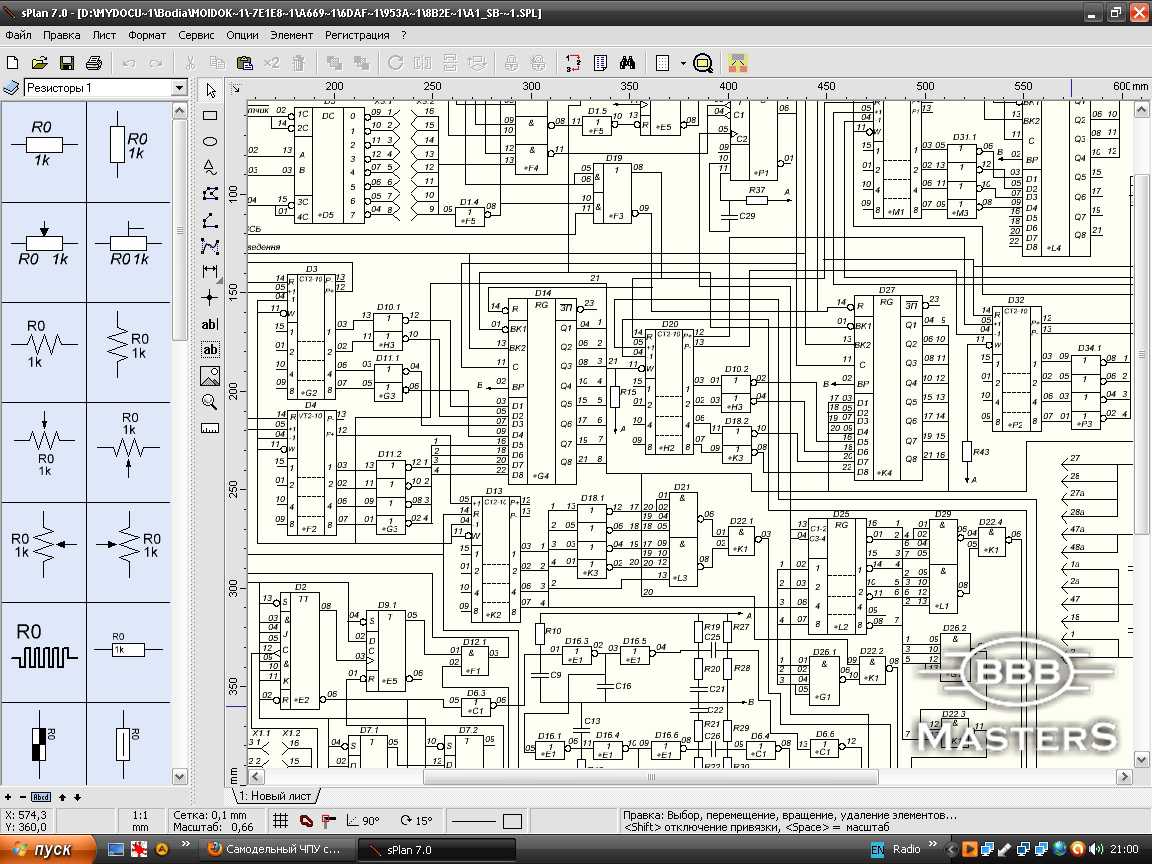Click the grid setting icon in toolbar
Image resolution: width=1152 pixels, height=864 pixels.
pos(663,63)
